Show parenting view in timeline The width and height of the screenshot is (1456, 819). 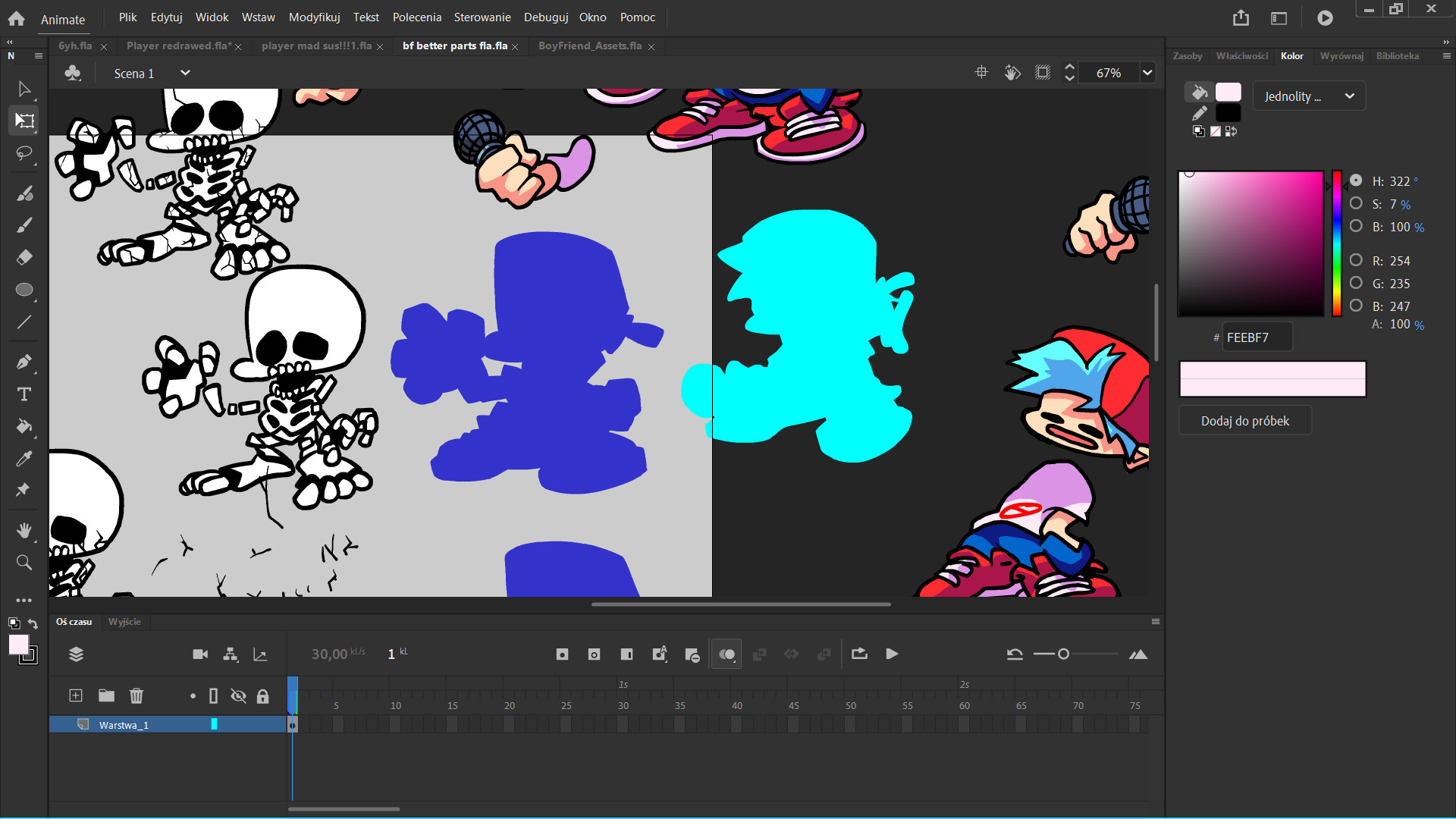[x=231, y=654]
